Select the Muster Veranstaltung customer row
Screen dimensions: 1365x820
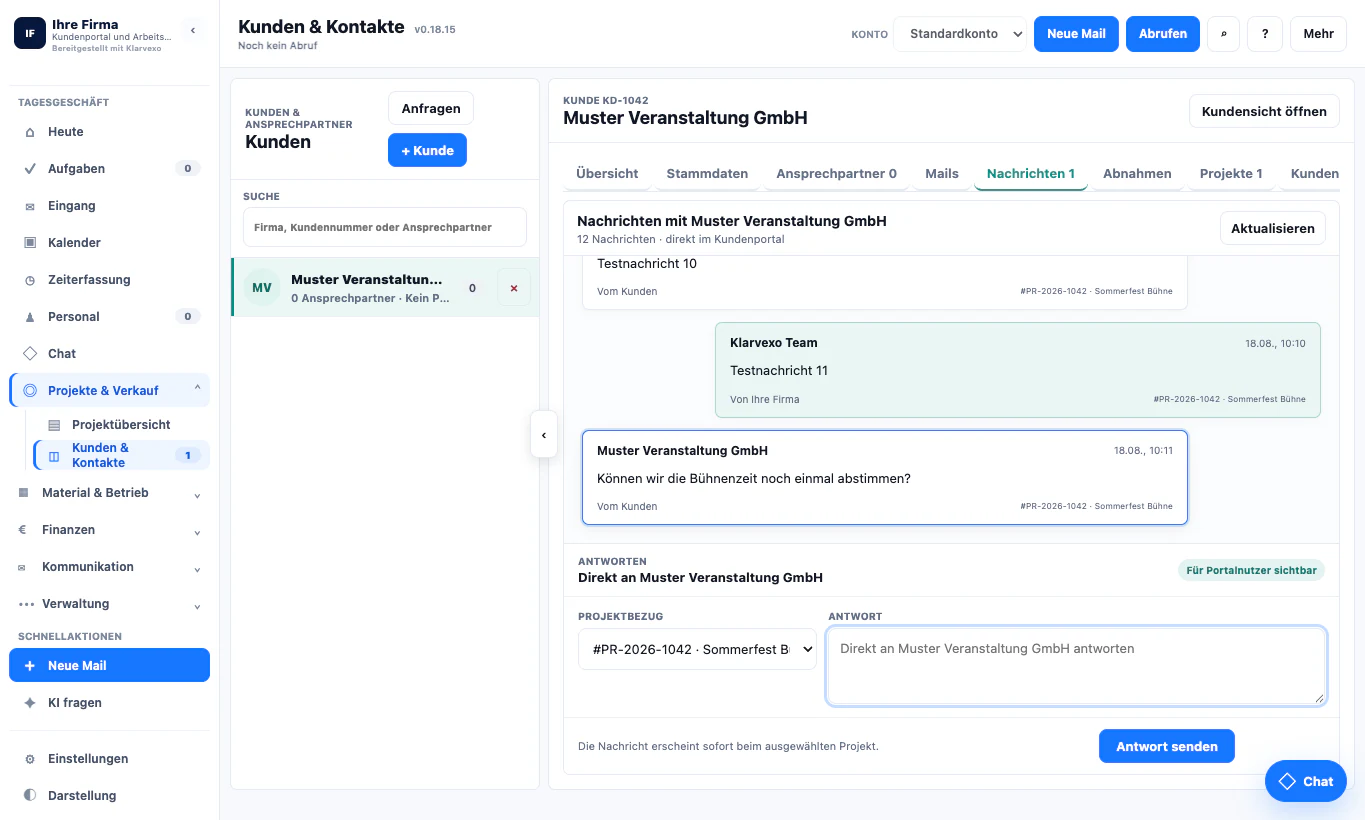385,288
